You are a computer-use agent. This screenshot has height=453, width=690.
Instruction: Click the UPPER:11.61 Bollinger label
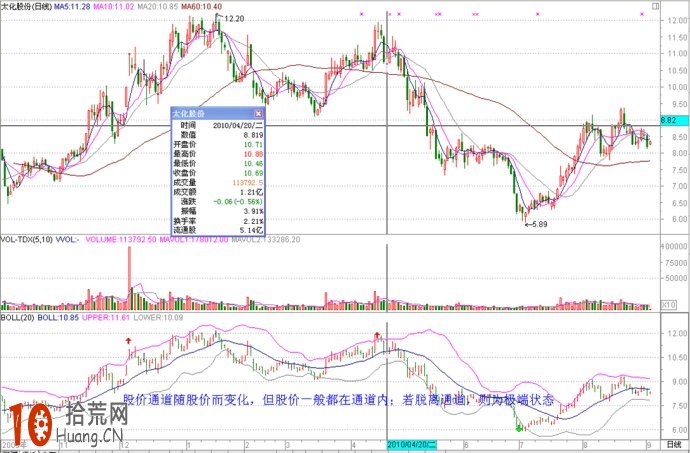[x=106, y=317]
